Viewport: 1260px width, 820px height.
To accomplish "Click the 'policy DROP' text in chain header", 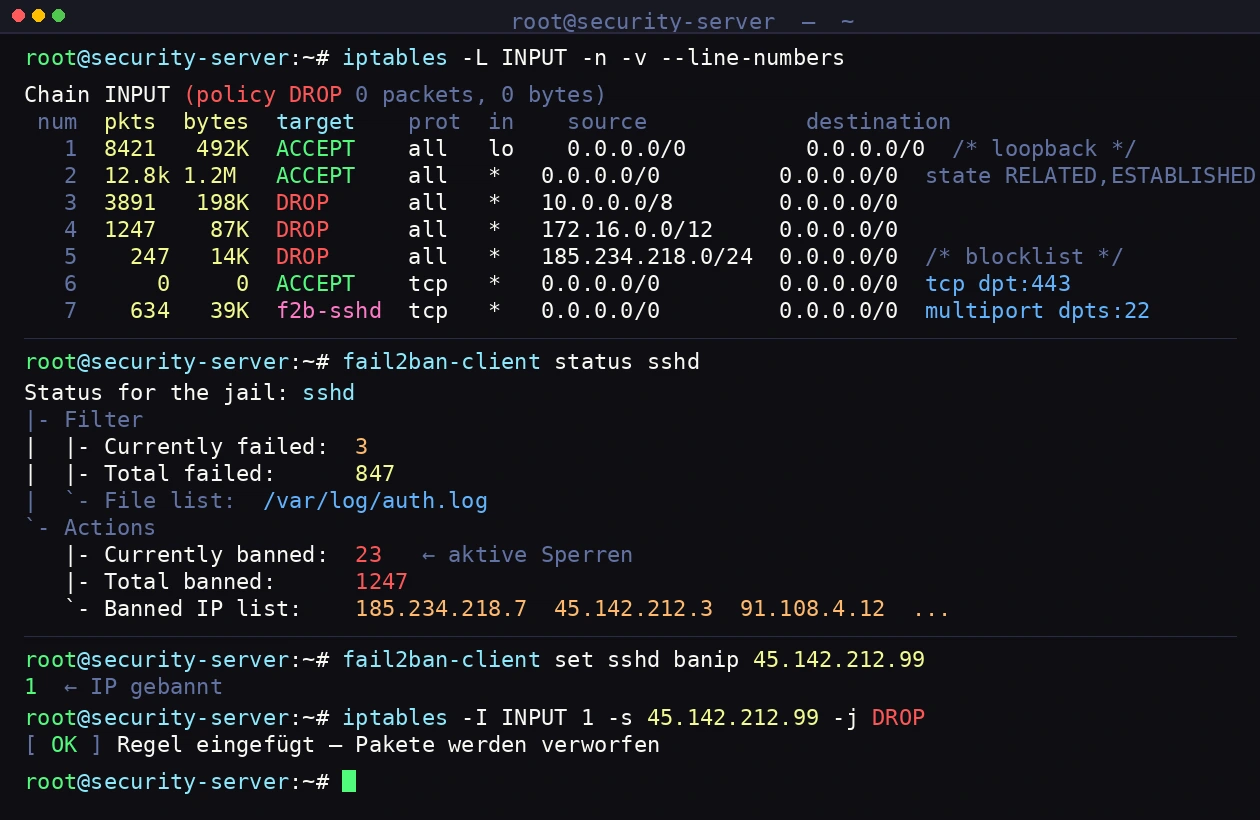I will coord(270,95).
